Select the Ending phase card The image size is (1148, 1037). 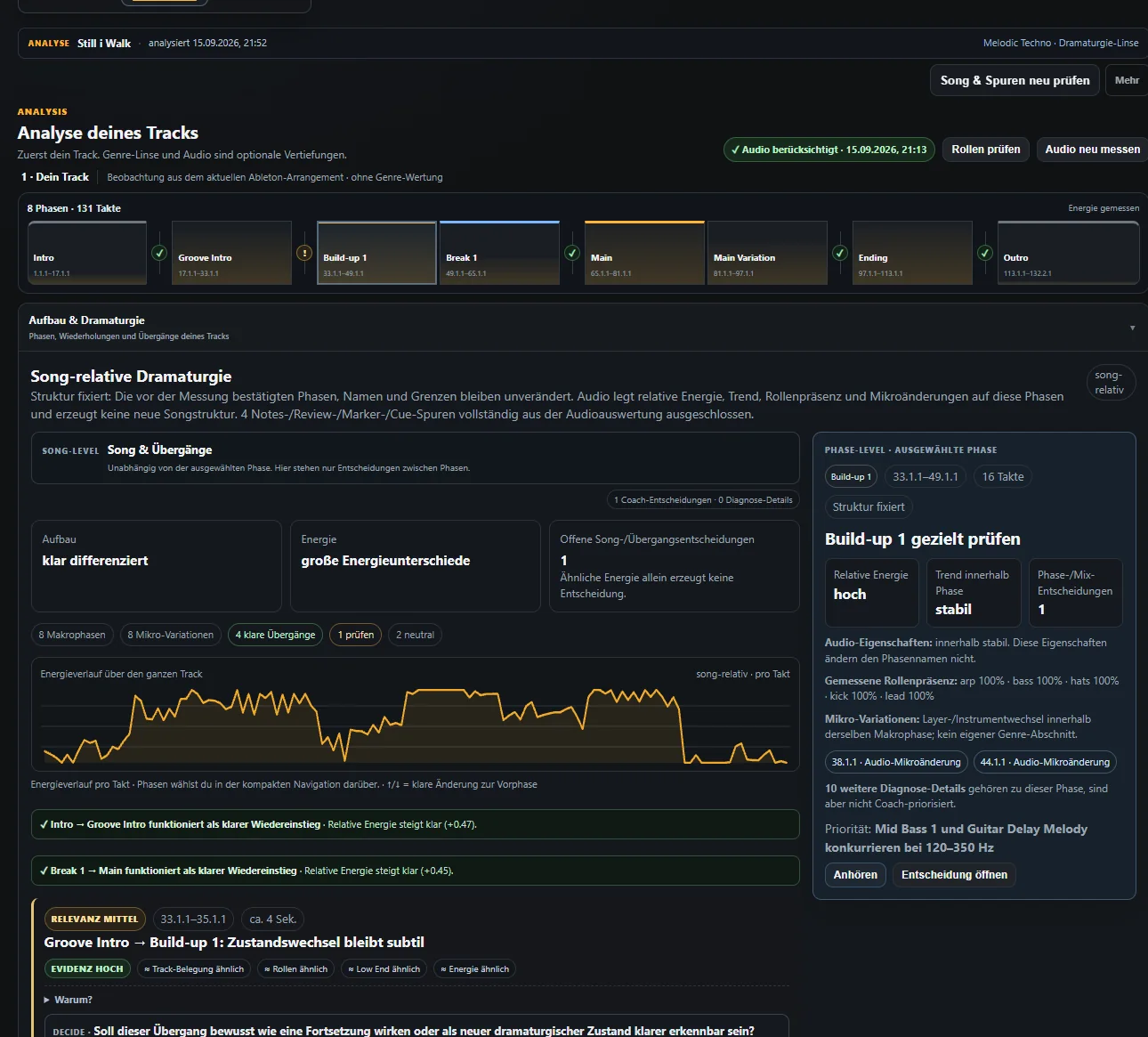click(x=912, y=253)
